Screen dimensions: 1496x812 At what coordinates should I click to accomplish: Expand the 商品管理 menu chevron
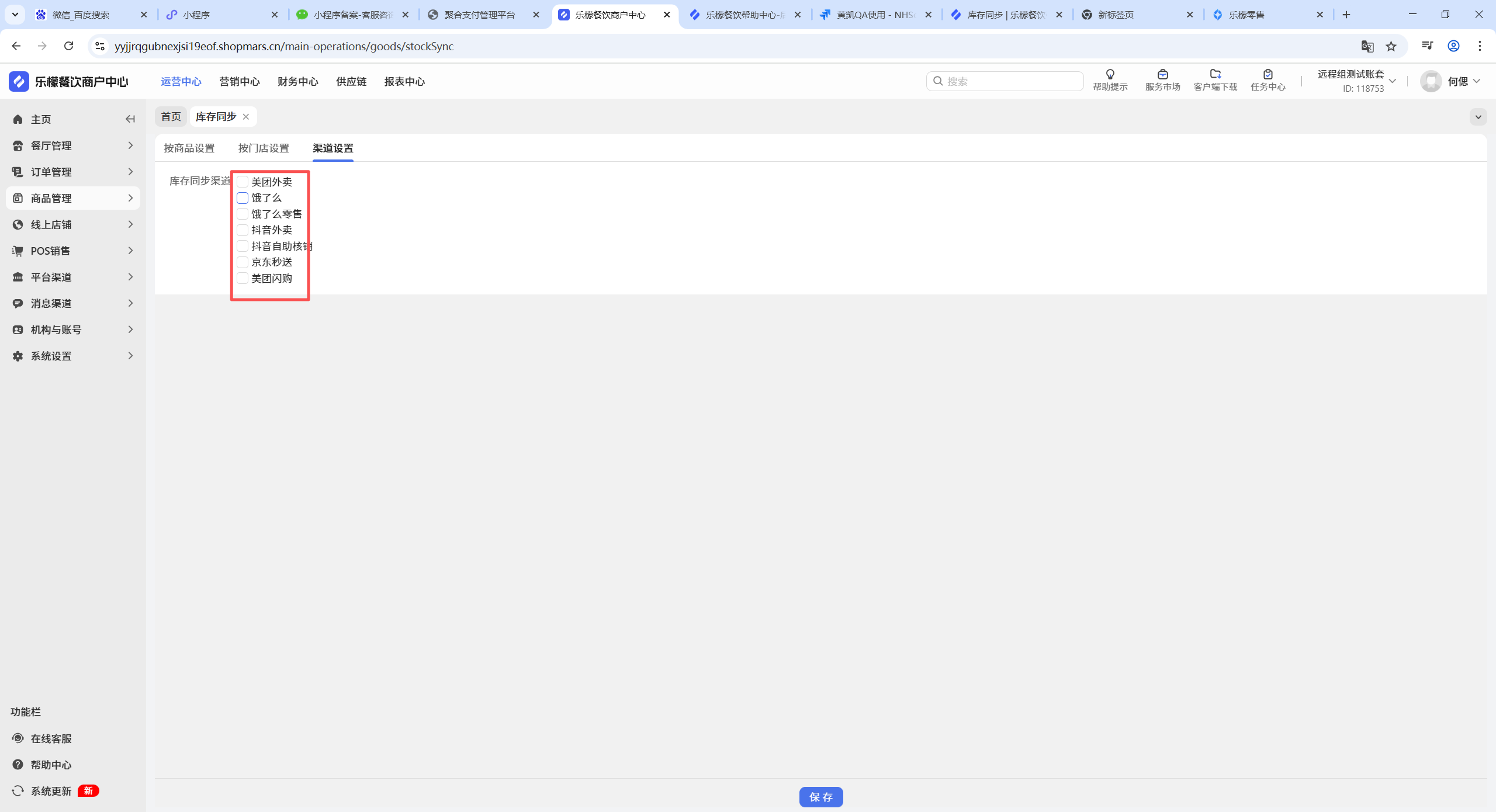tap(130, 198)
